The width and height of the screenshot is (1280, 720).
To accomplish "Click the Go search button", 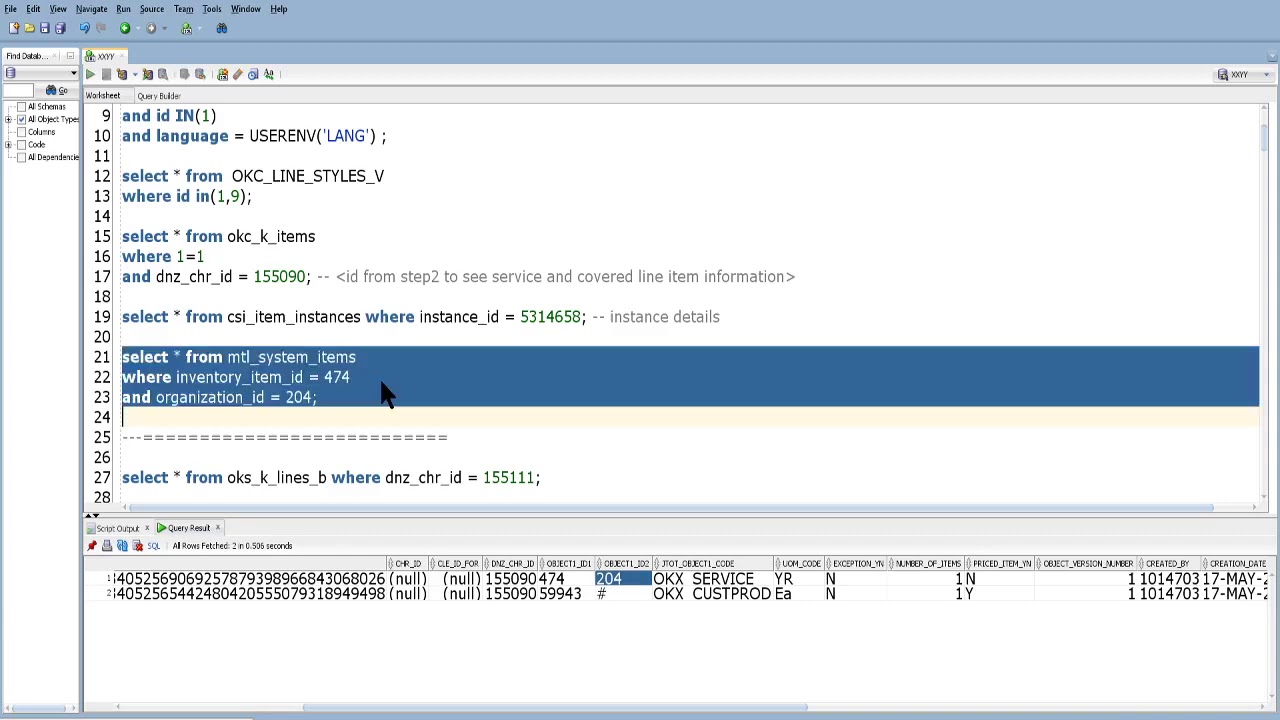I will point(56,91).
